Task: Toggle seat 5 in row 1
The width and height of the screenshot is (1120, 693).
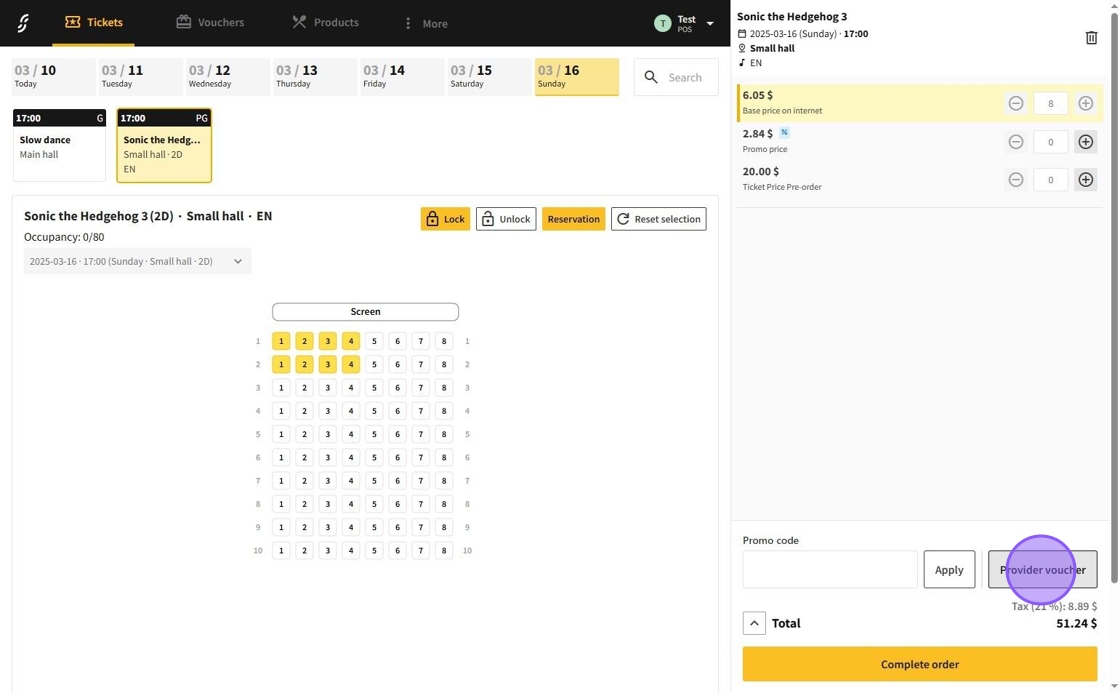Action: 374,341
